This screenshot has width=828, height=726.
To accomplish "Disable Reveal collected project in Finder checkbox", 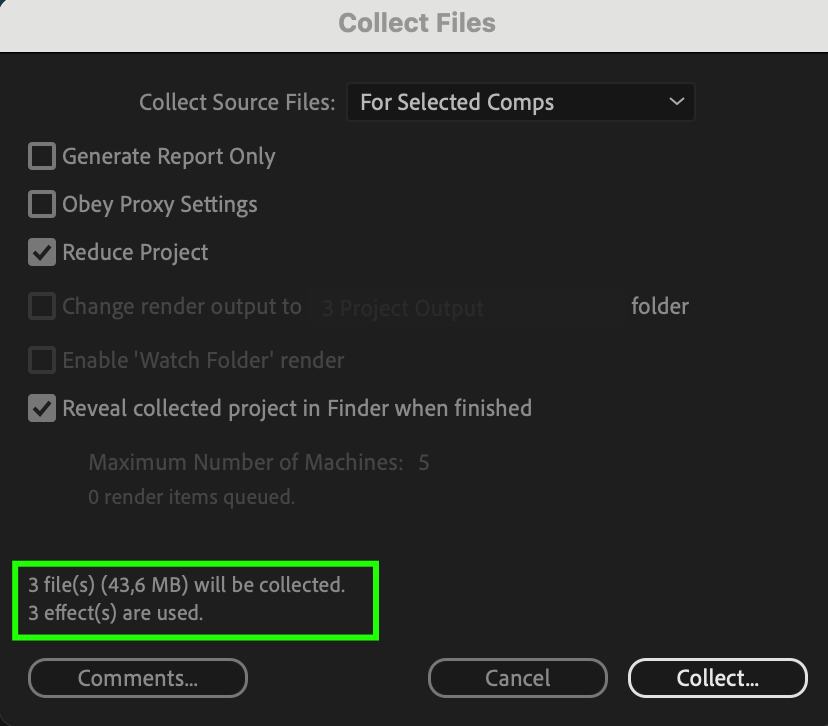I will (42, 408).
